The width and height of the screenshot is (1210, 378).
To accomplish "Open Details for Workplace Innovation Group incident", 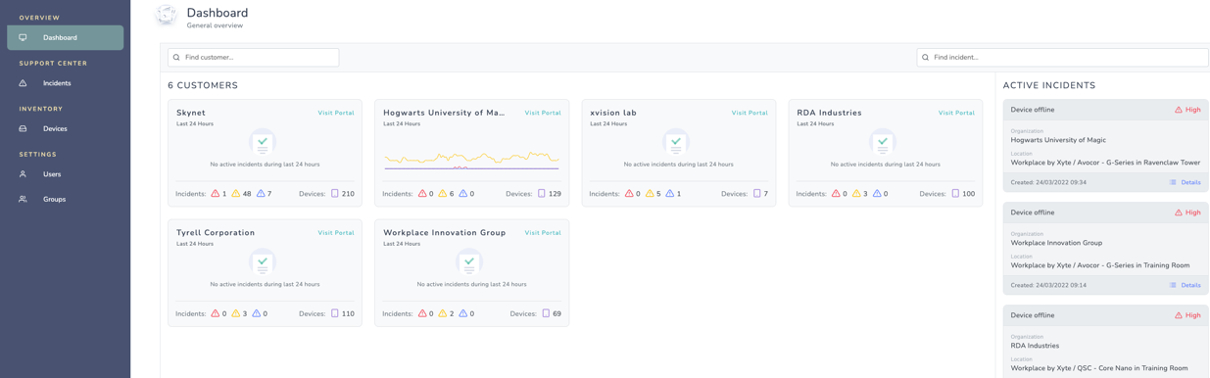I will (1186, 285).
